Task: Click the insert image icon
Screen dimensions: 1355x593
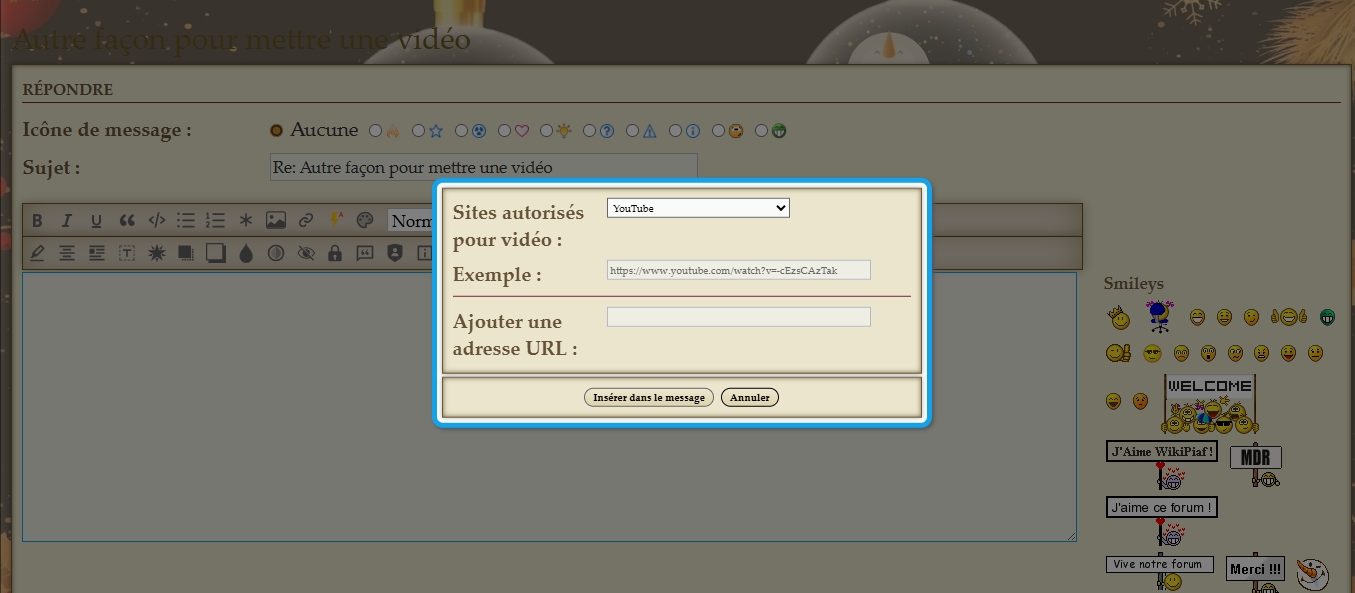Action: pos(276,221)
